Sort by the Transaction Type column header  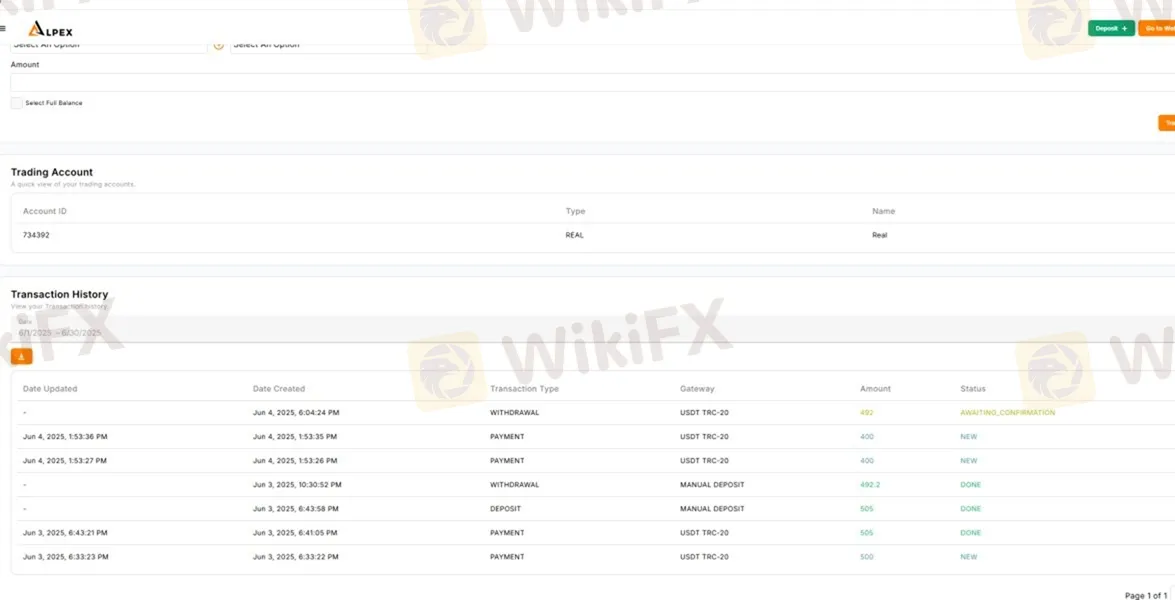[524, 389]
